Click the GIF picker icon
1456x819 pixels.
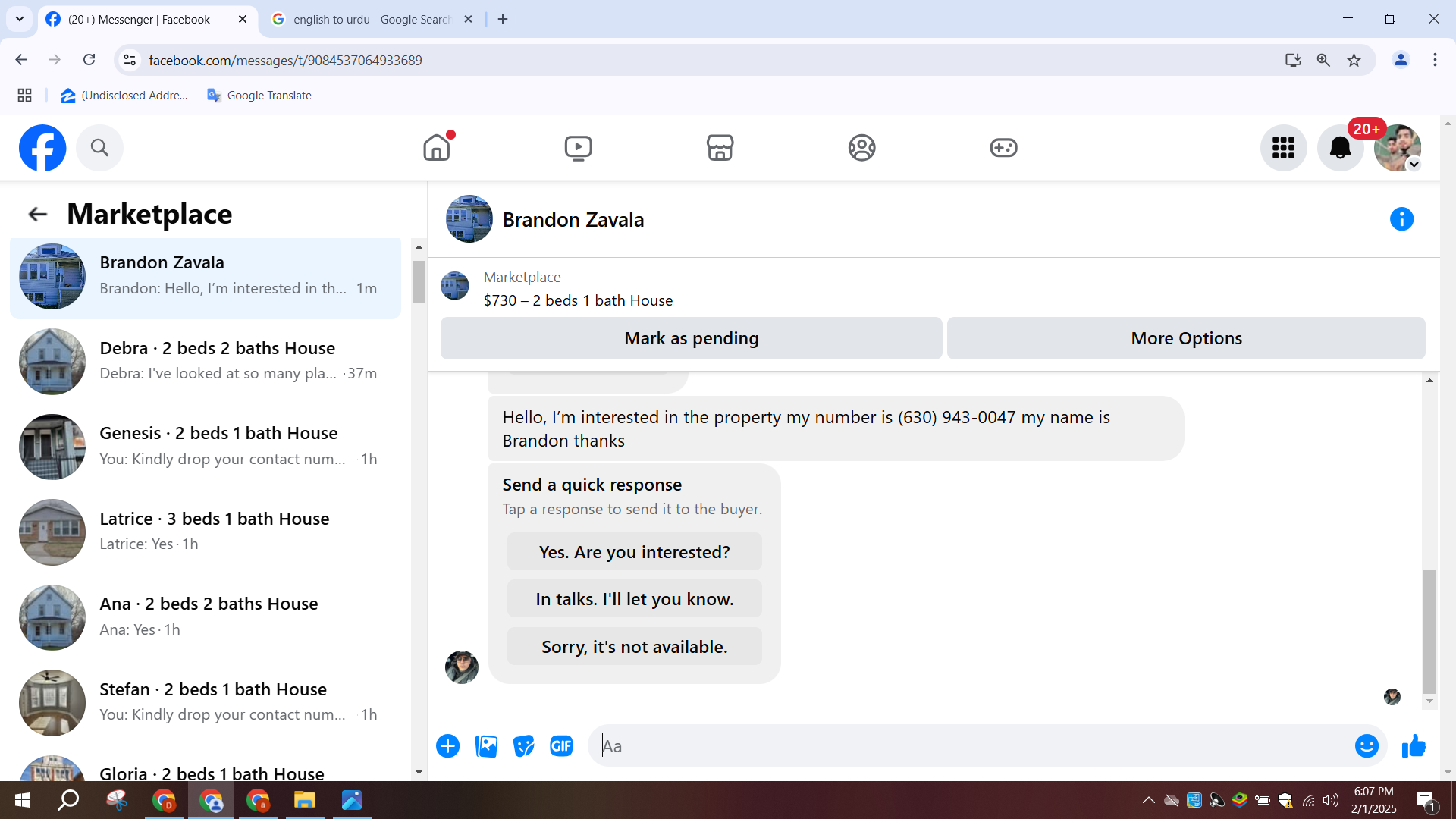[x=561, y=746]
